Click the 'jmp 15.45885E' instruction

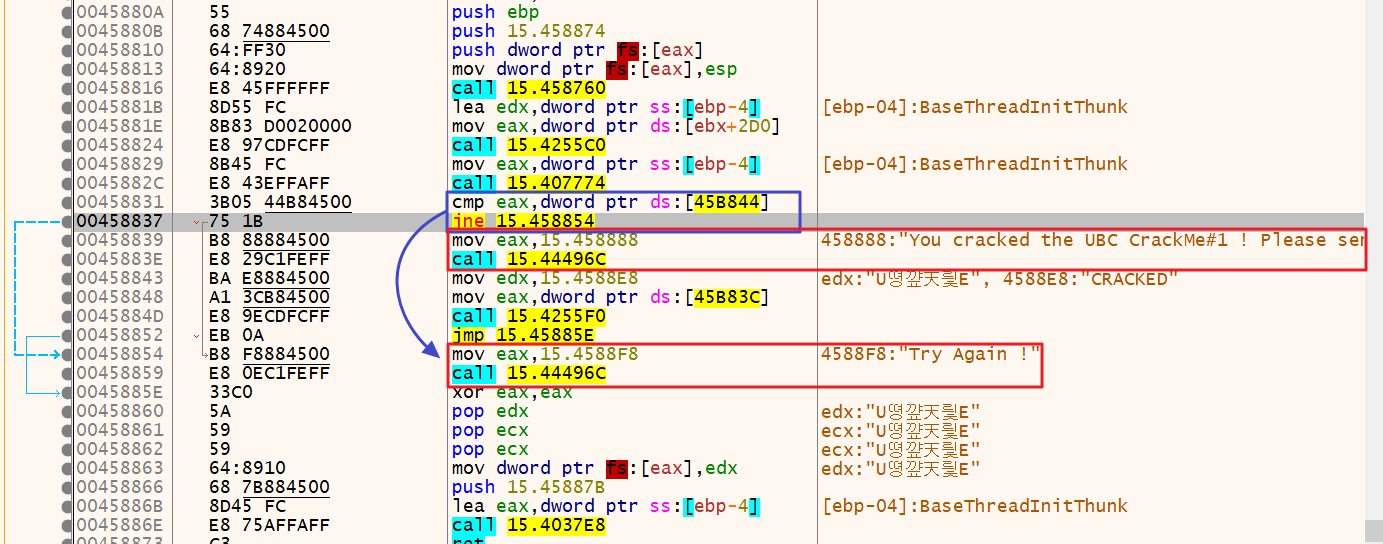(x=523, y=335)
